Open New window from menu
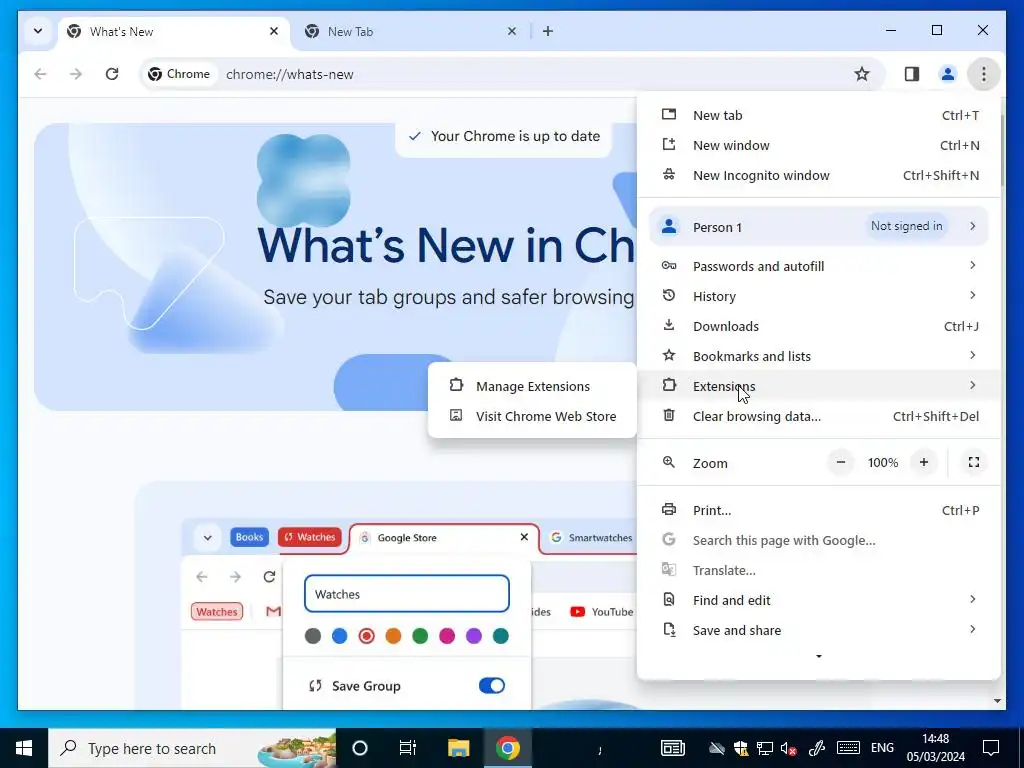This screenshot has height=768, width=1024. pos(819,145)
